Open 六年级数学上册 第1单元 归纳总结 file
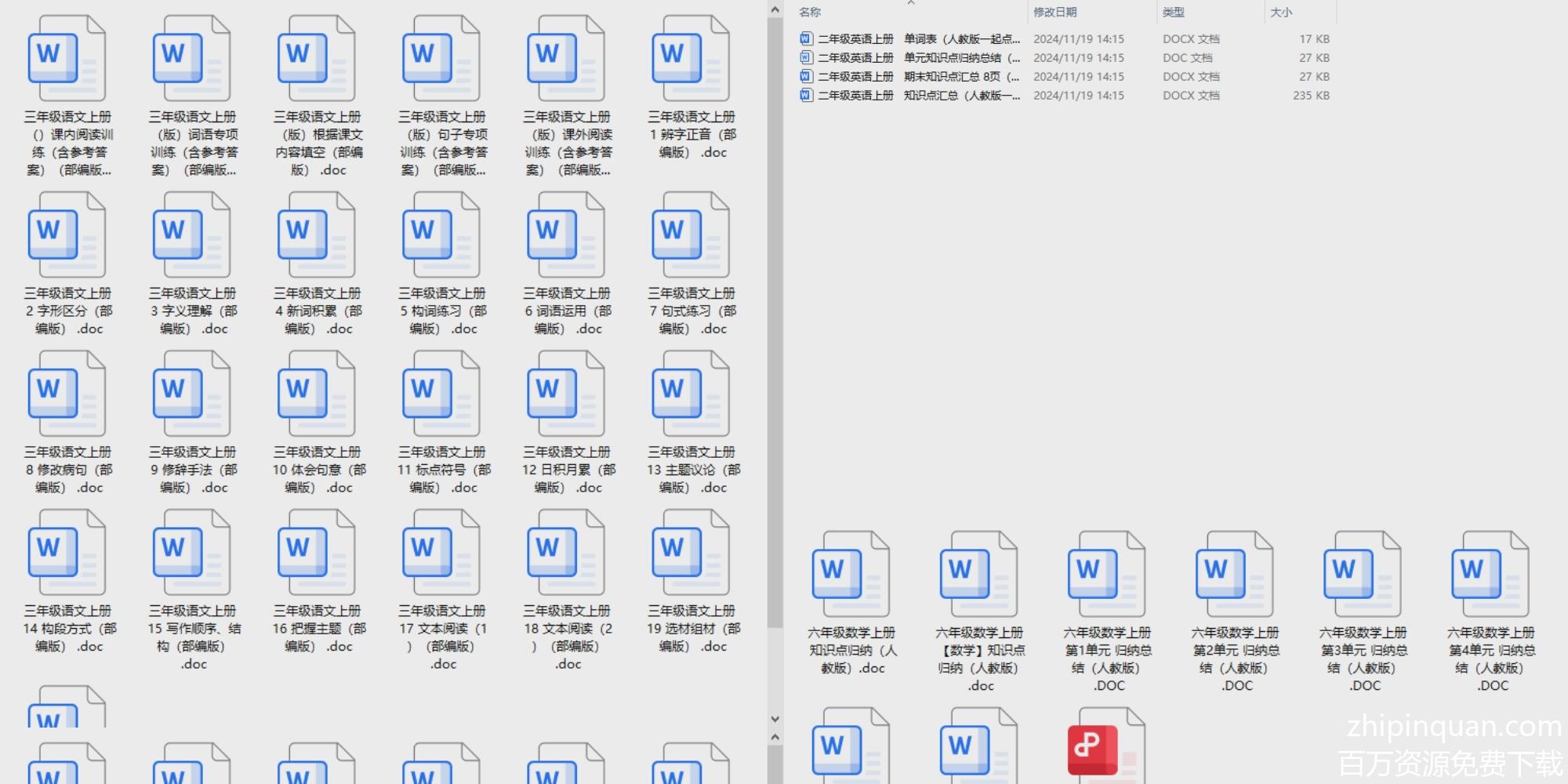The width and height of the screenshot is (1568, 784). tap(1107, 575)
